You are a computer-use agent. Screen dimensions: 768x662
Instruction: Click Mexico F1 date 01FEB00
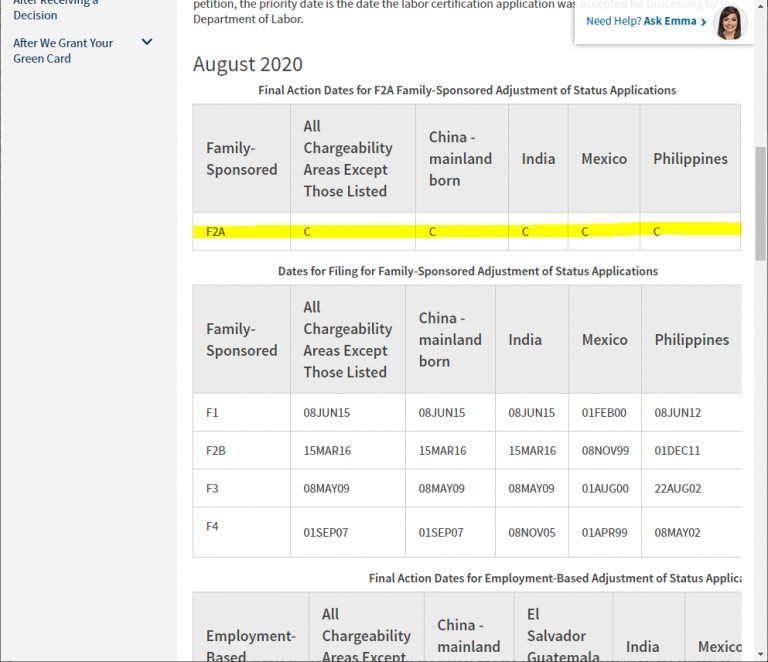coord(604,413)
